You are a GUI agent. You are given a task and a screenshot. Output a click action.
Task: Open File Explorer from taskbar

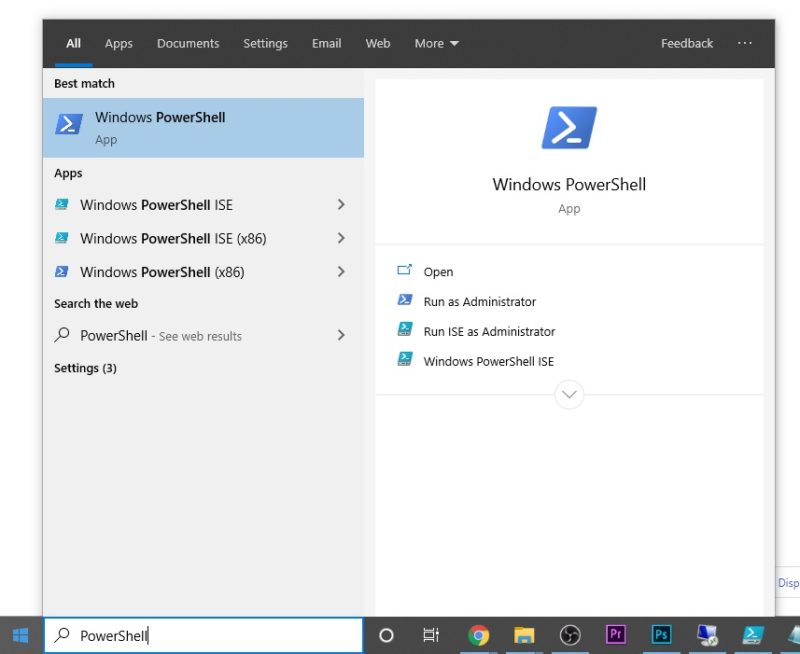[x=524, y=635]
